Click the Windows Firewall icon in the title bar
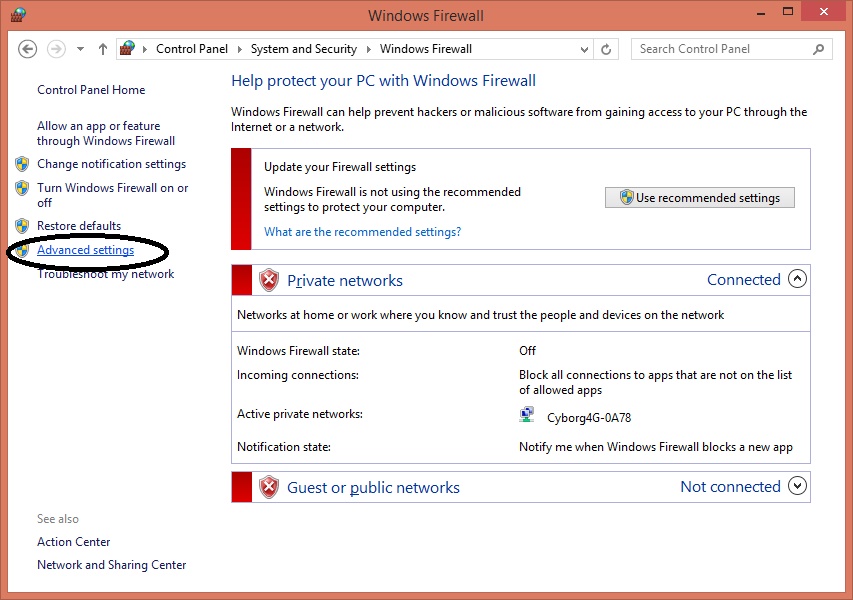Viewport: 853px width, 600px height. click(x=18, y=15)
